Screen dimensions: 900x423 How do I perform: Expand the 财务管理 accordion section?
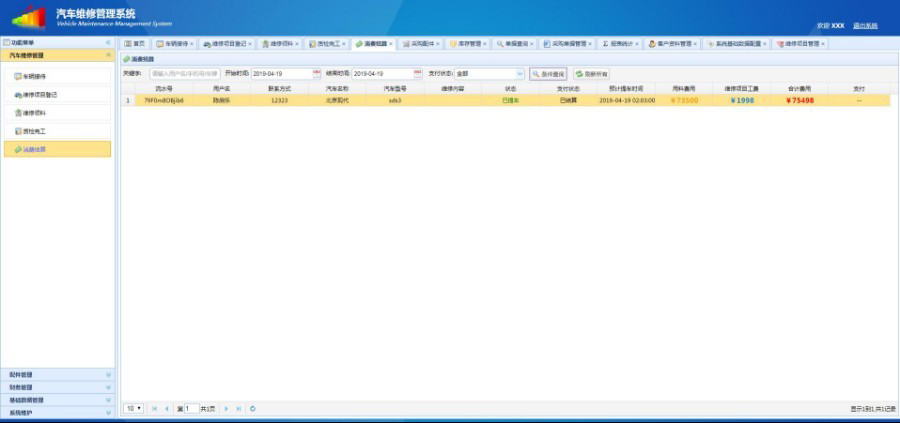56,387
